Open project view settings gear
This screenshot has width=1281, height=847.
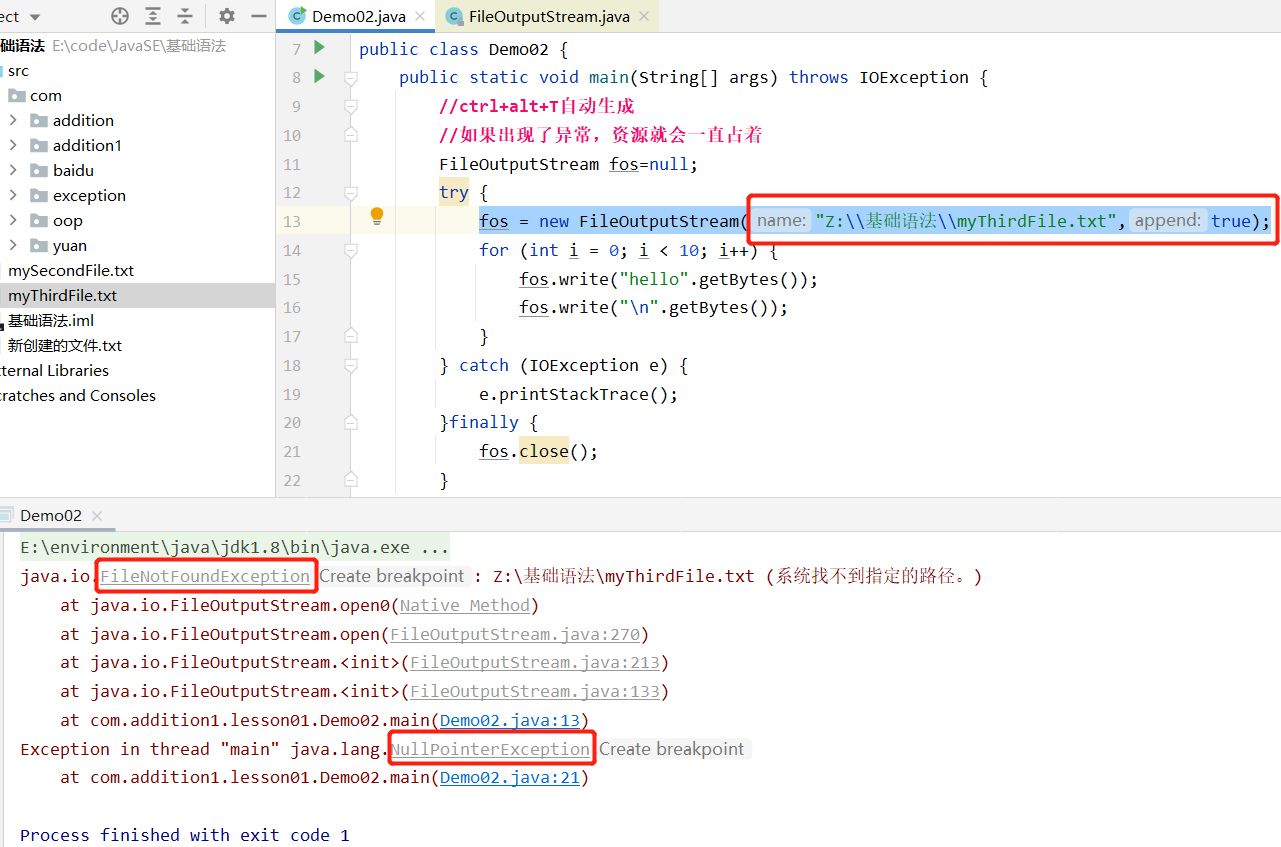click(x=227, y=16)
